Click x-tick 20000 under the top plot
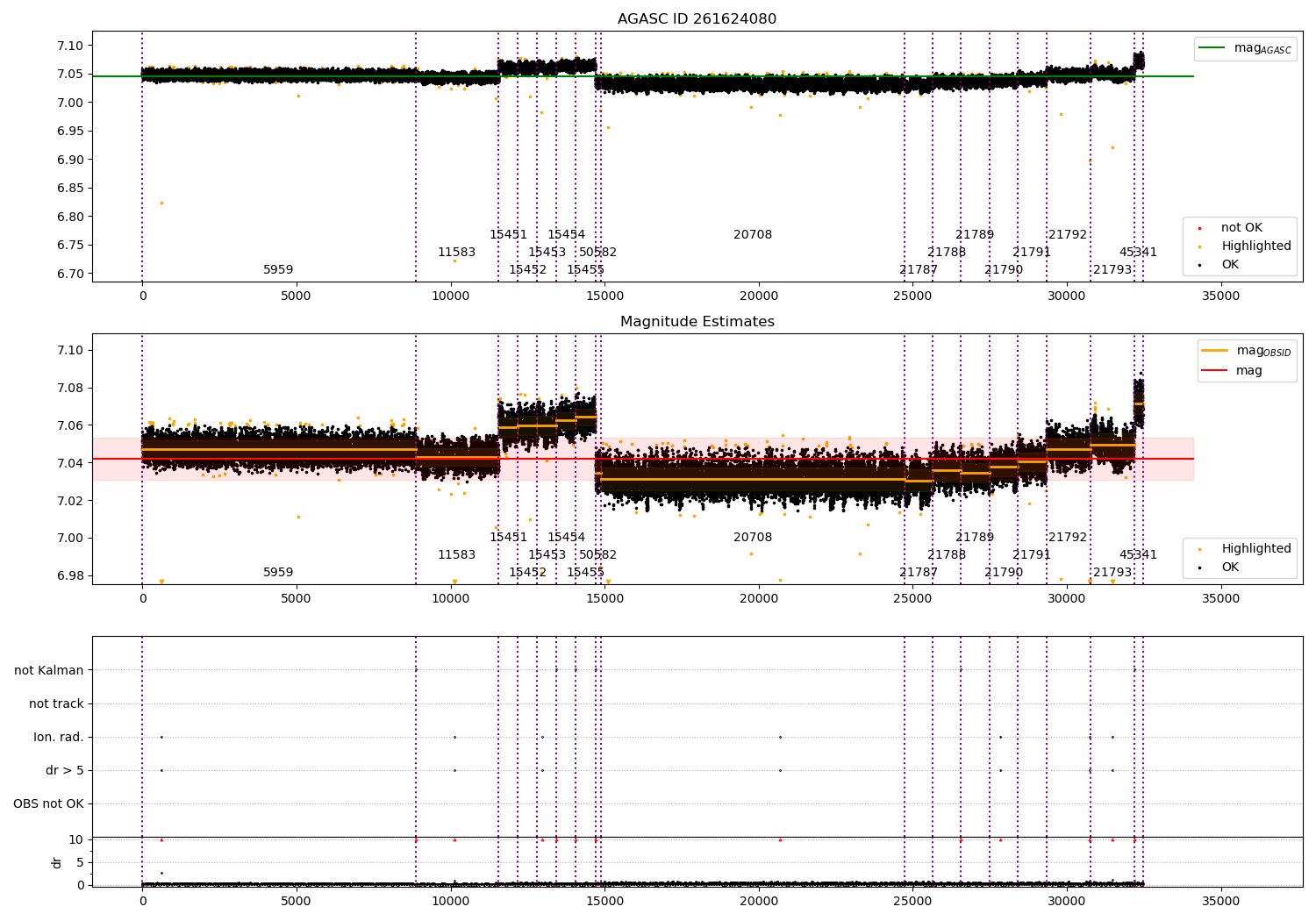This screenshot has height=921, width=1316. pos(759,296)
